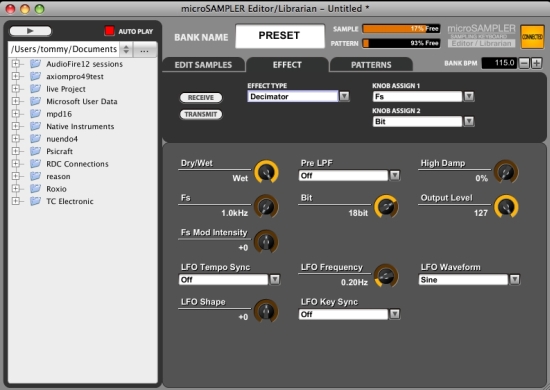Expand the Native Instruments folder
Image resolution: width=550 pixels, height=390 pixels.
point(15,126)
